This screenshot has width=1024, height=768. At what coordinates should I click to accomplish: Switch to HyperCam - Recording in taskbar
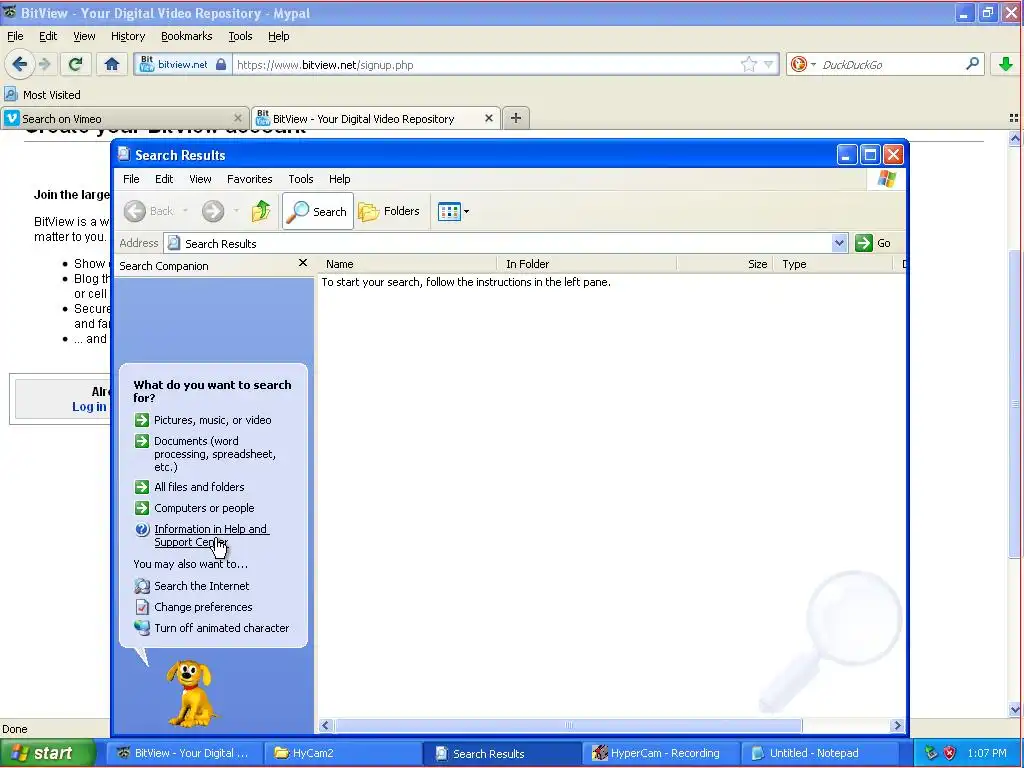click(x=660, y=753)
